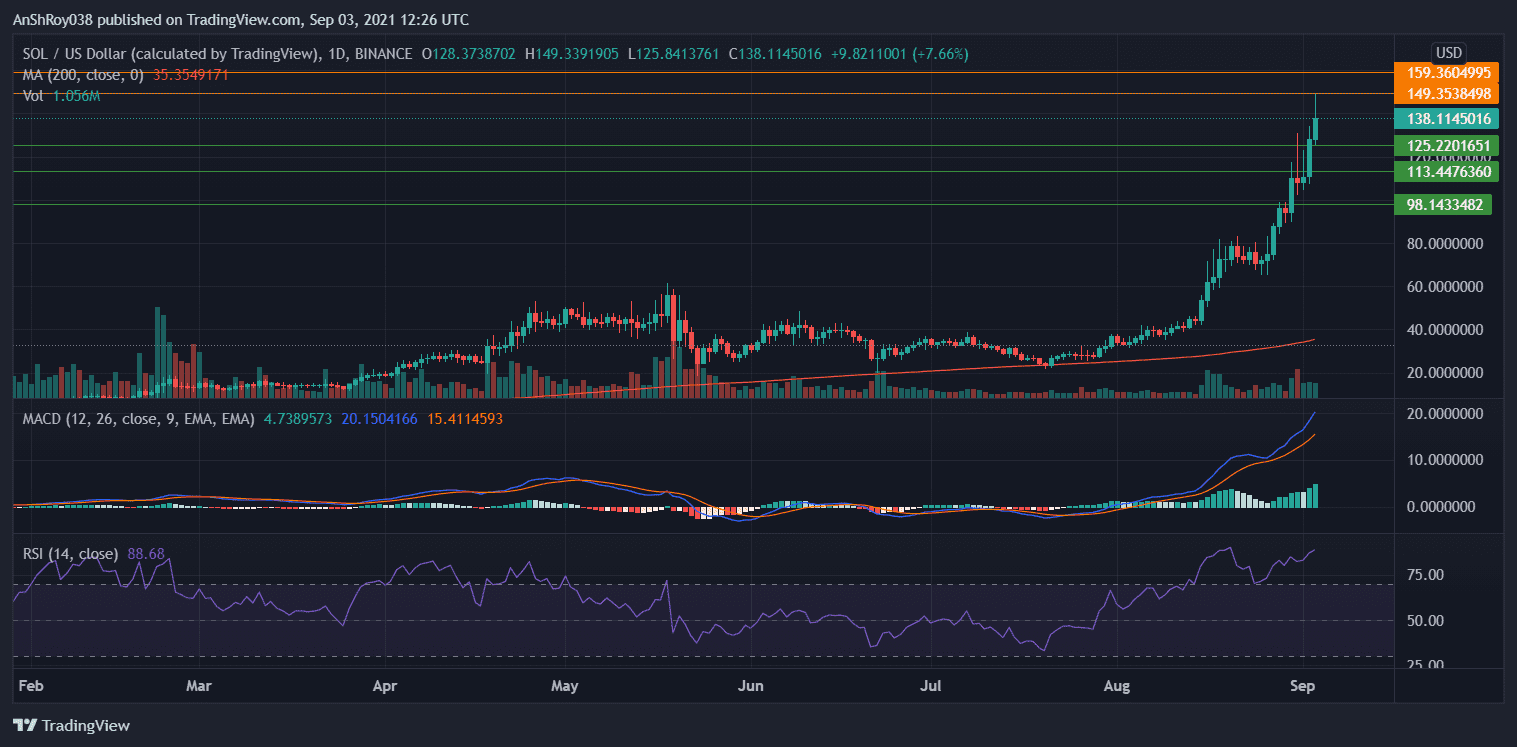Click the BINANCE exchange text in legend

click(x=384, y=54)
